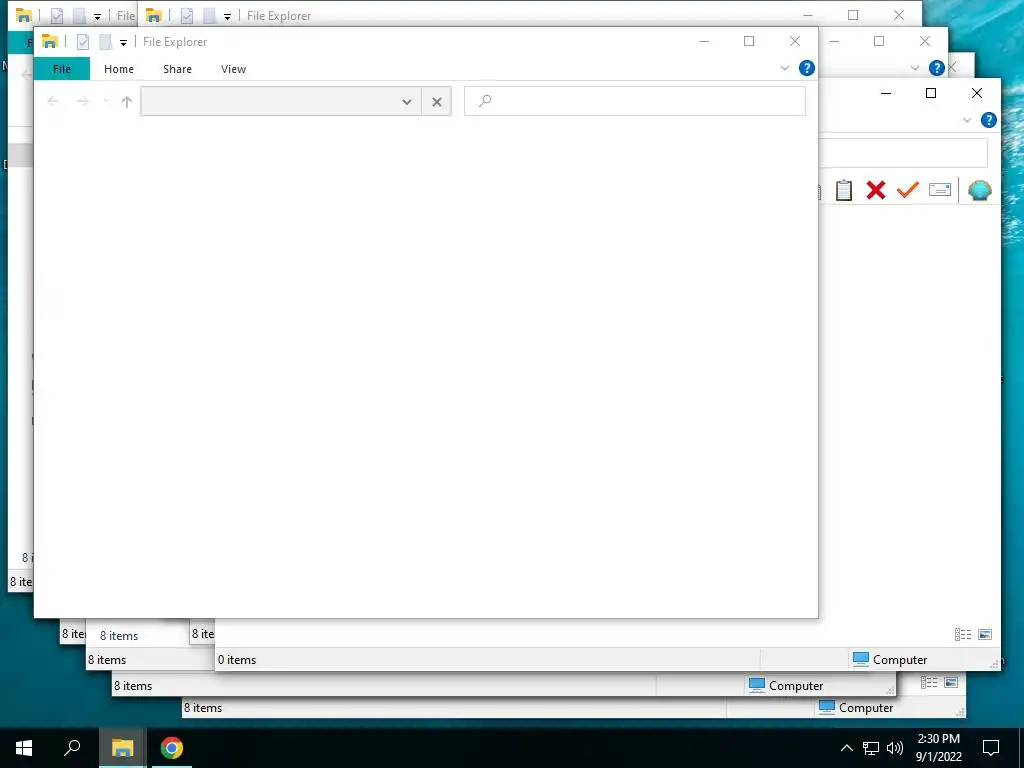Switch to the Share ribbon tab
The height and width of the screenshot is (768, 1024).
(x=178, y=69)
